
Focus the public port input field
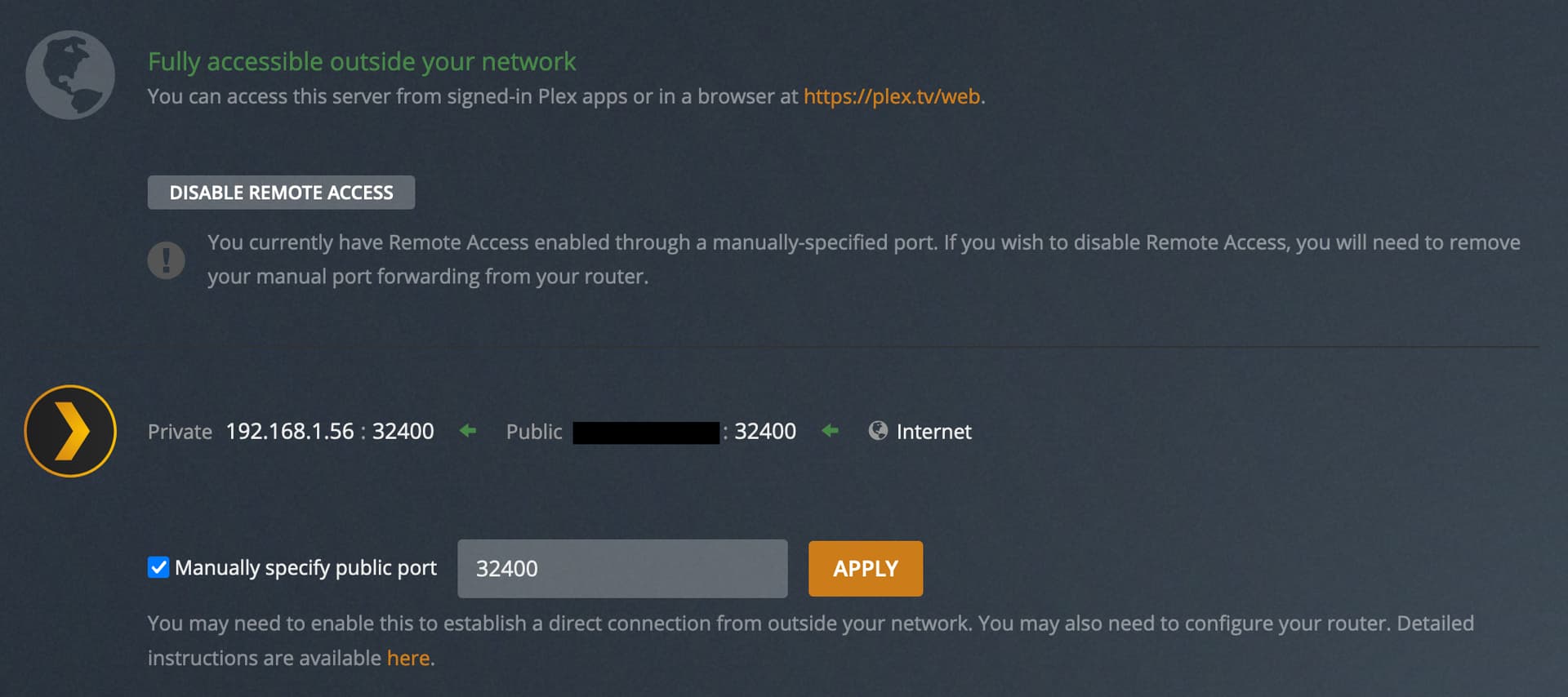621,568
